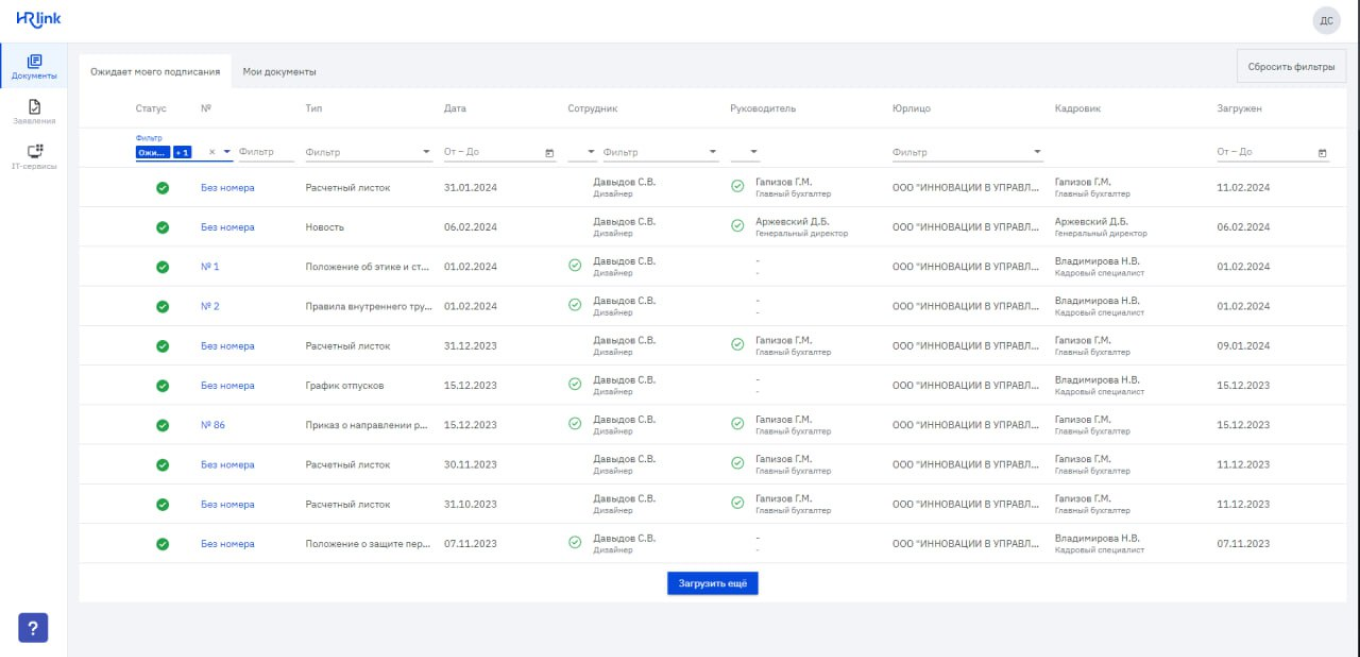Click the Сбросить фильтры button
Screen dimensions: 1360x657
click(x=1291, y=67)
